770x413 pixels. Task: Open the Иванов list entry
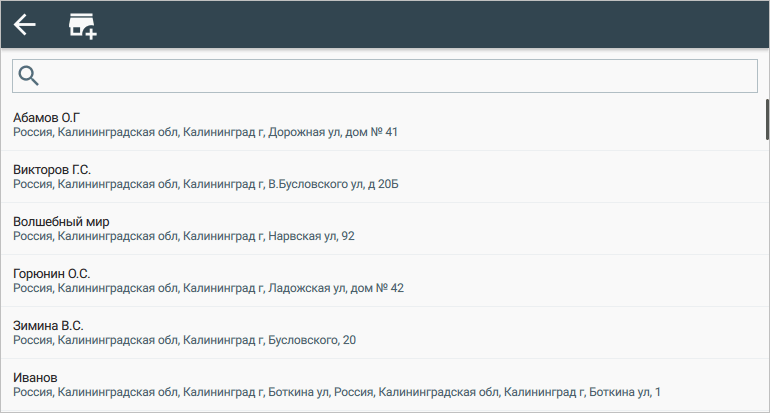[x=36, y=377]
